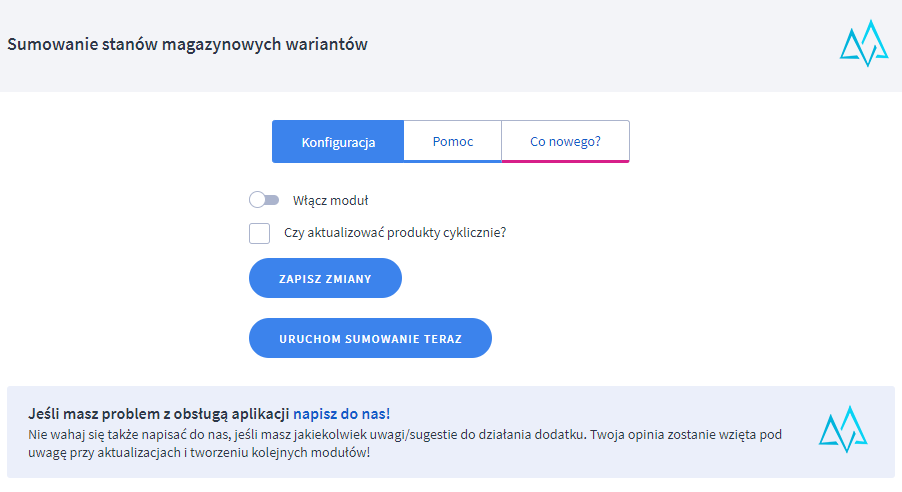Click URUCHOM SUMOWANIE TERAZ button
The image size is (902, 492).
point(370,338)
